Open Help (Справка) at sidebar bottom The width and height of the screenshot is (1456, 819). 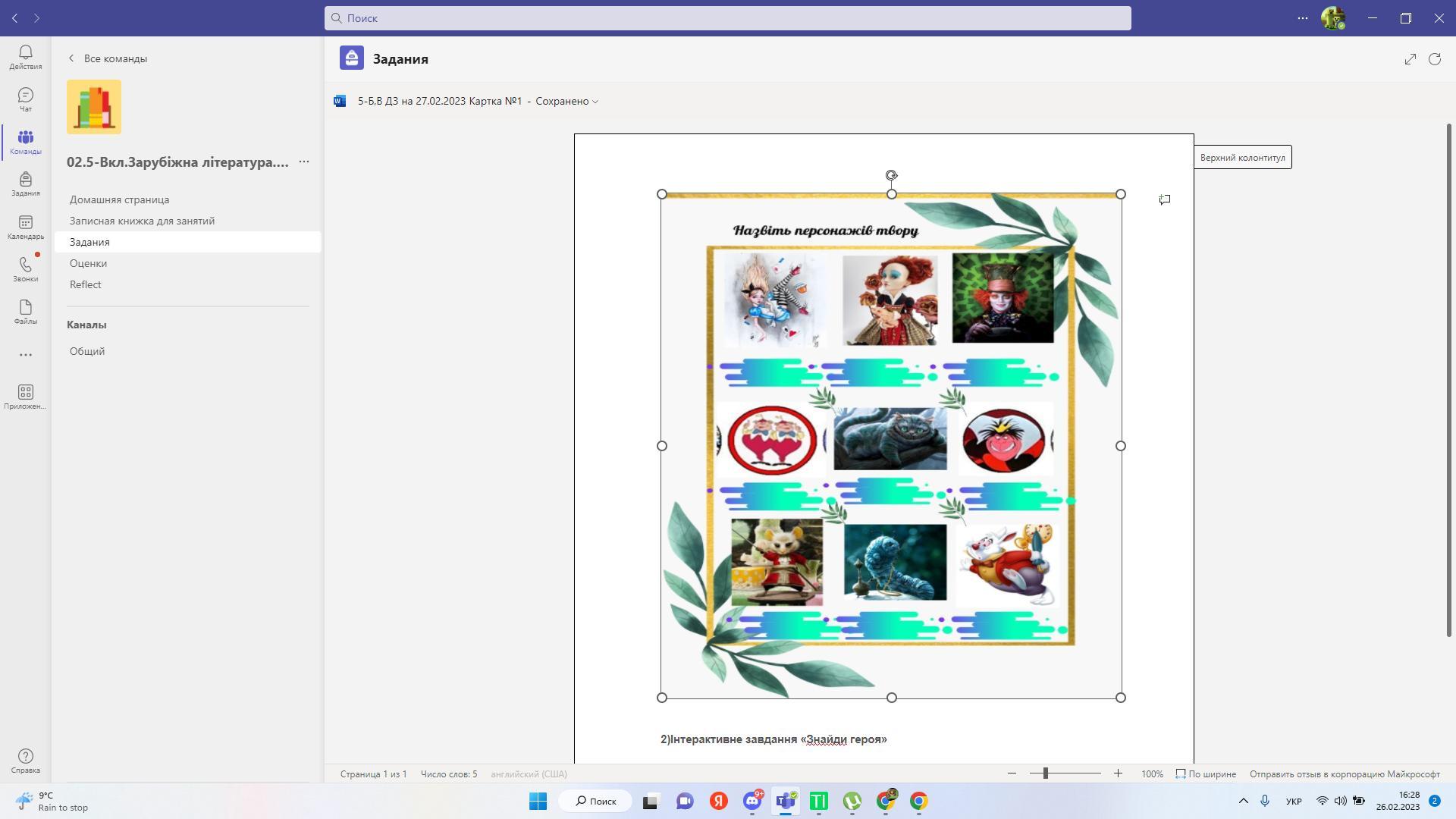click(x=25, y=761)
